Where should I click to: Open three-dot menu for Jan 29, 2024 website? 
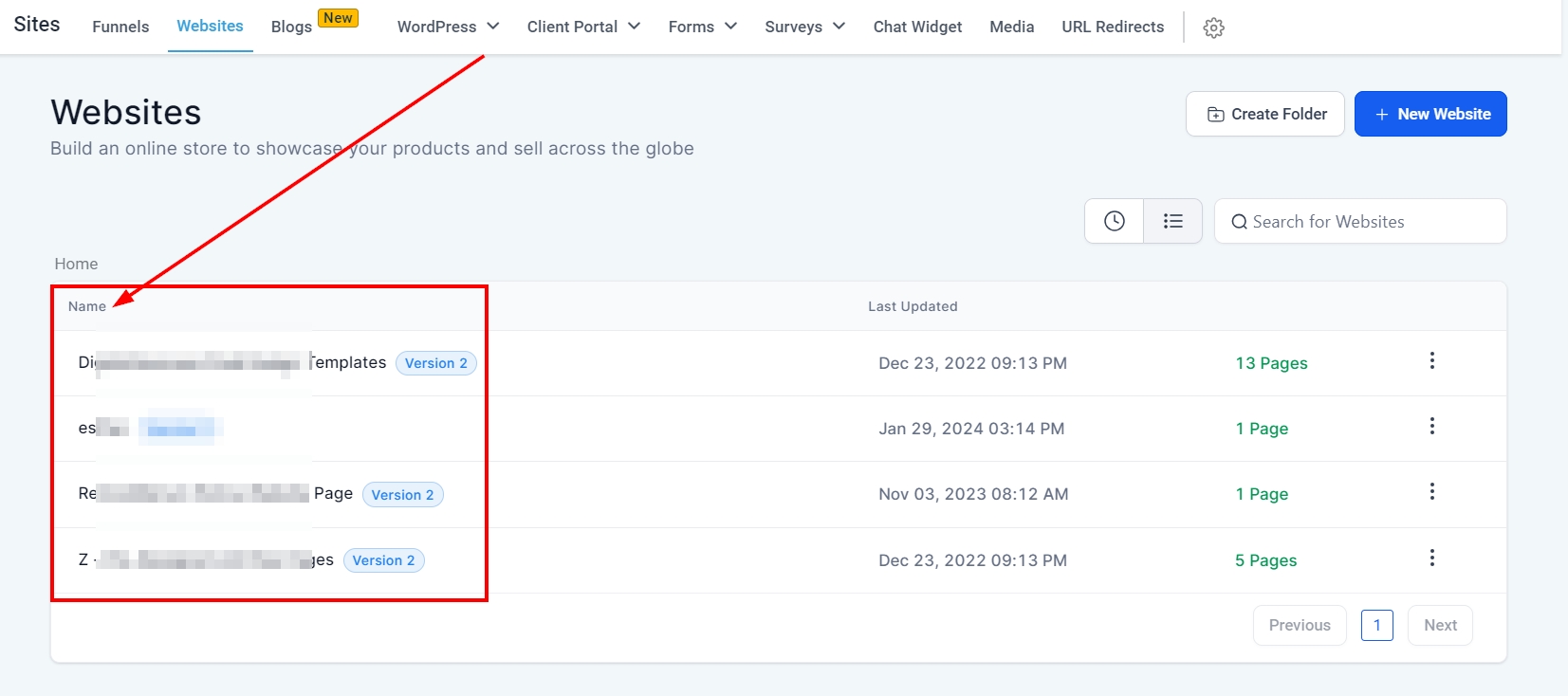[1431, 427]
